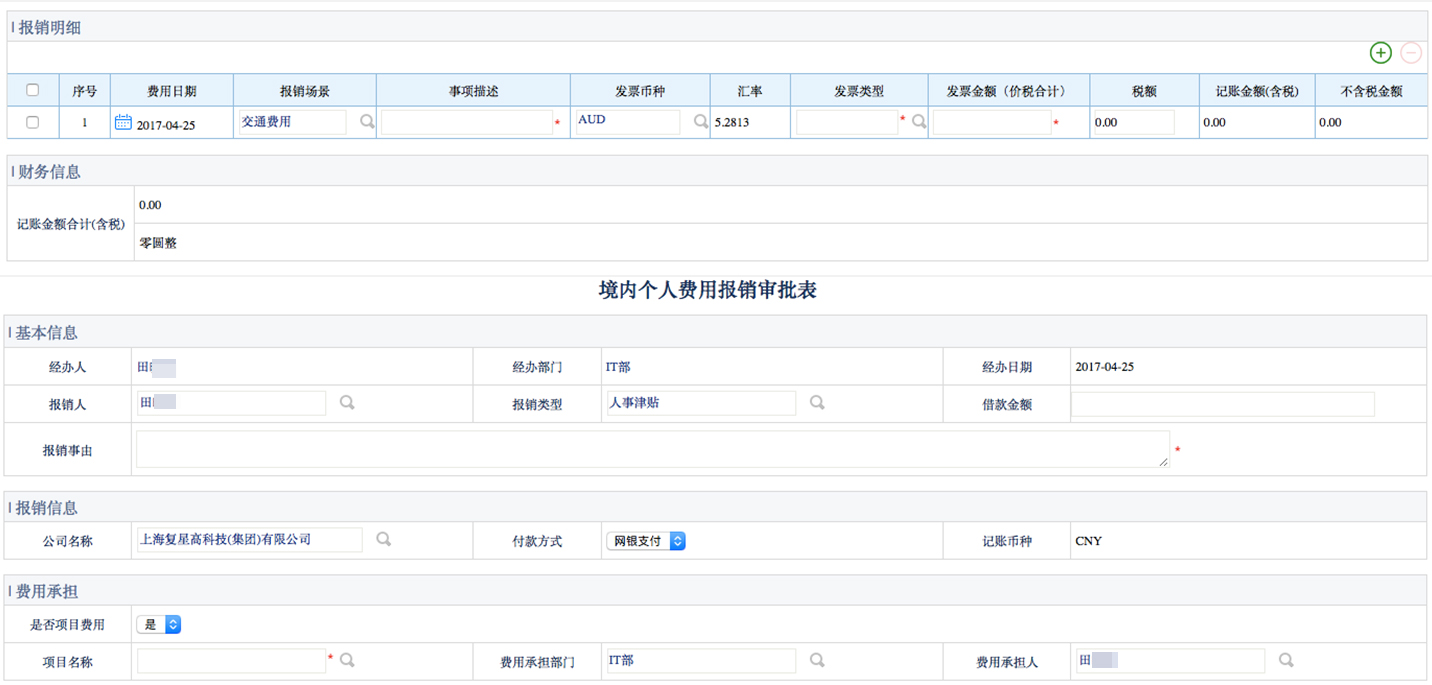Click the 经办部门 value IT部

point(618,367)
